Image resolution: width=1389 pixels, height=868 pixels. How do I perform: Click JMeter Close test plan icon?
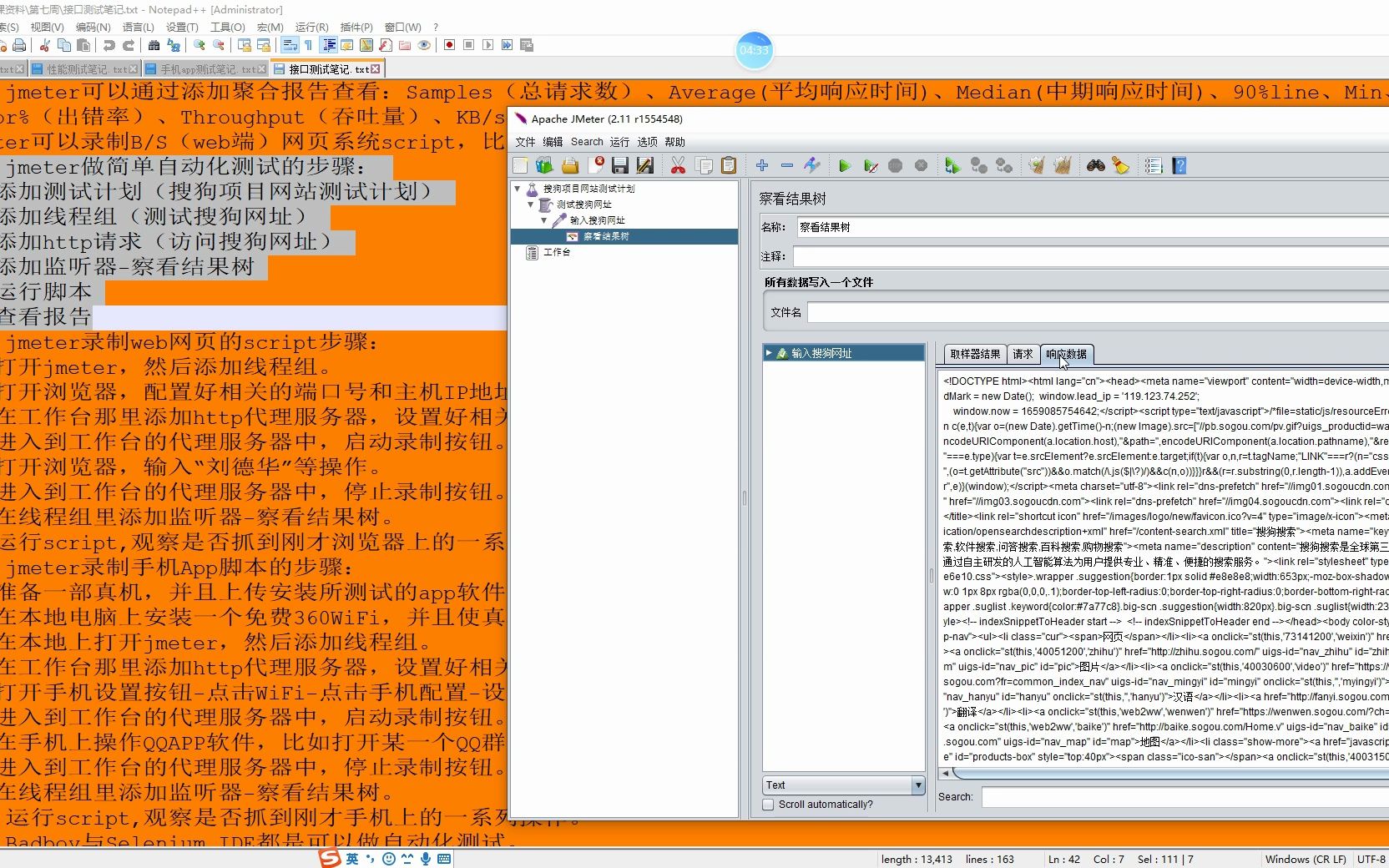point(595,166)
